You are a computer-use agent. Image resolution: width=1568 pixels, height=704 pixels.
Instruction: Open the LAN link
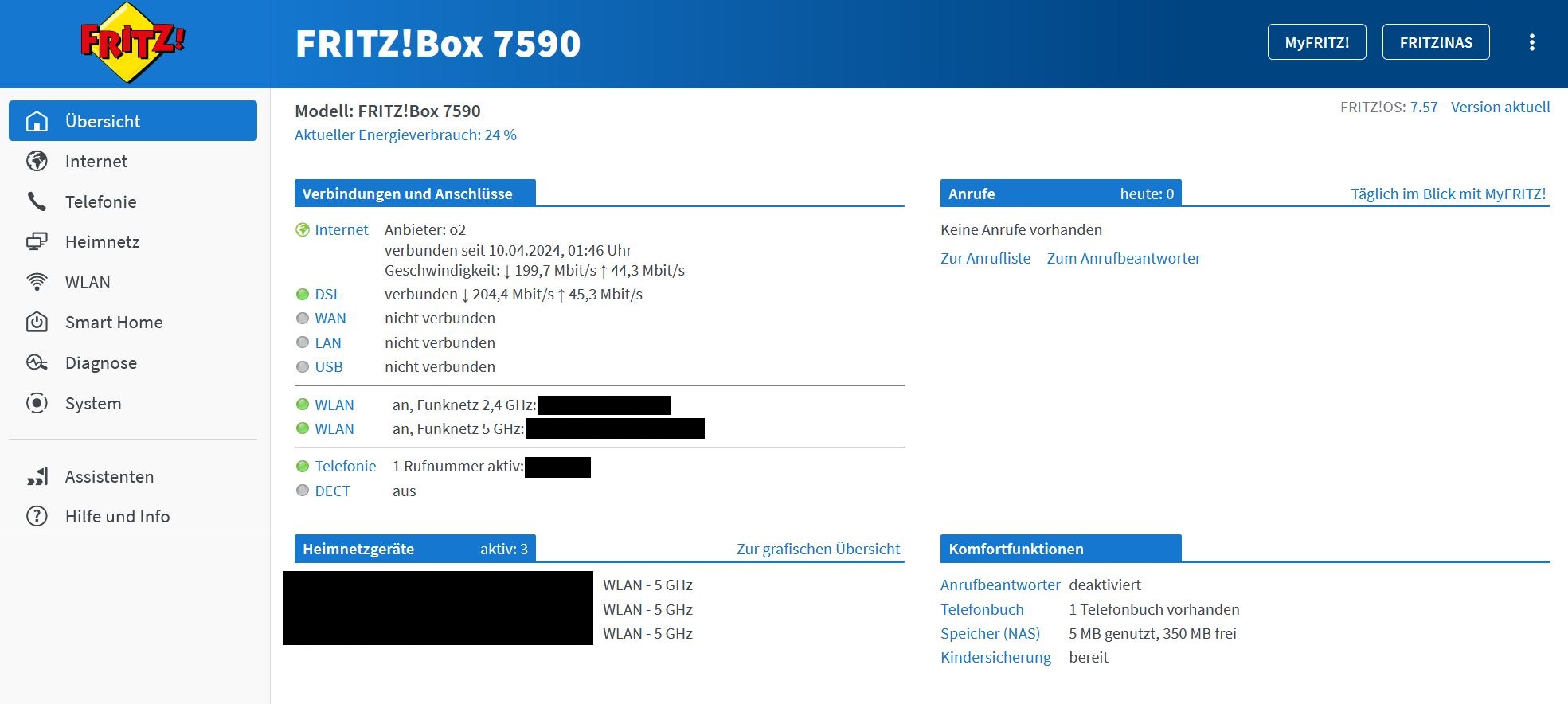coord(328,343)
